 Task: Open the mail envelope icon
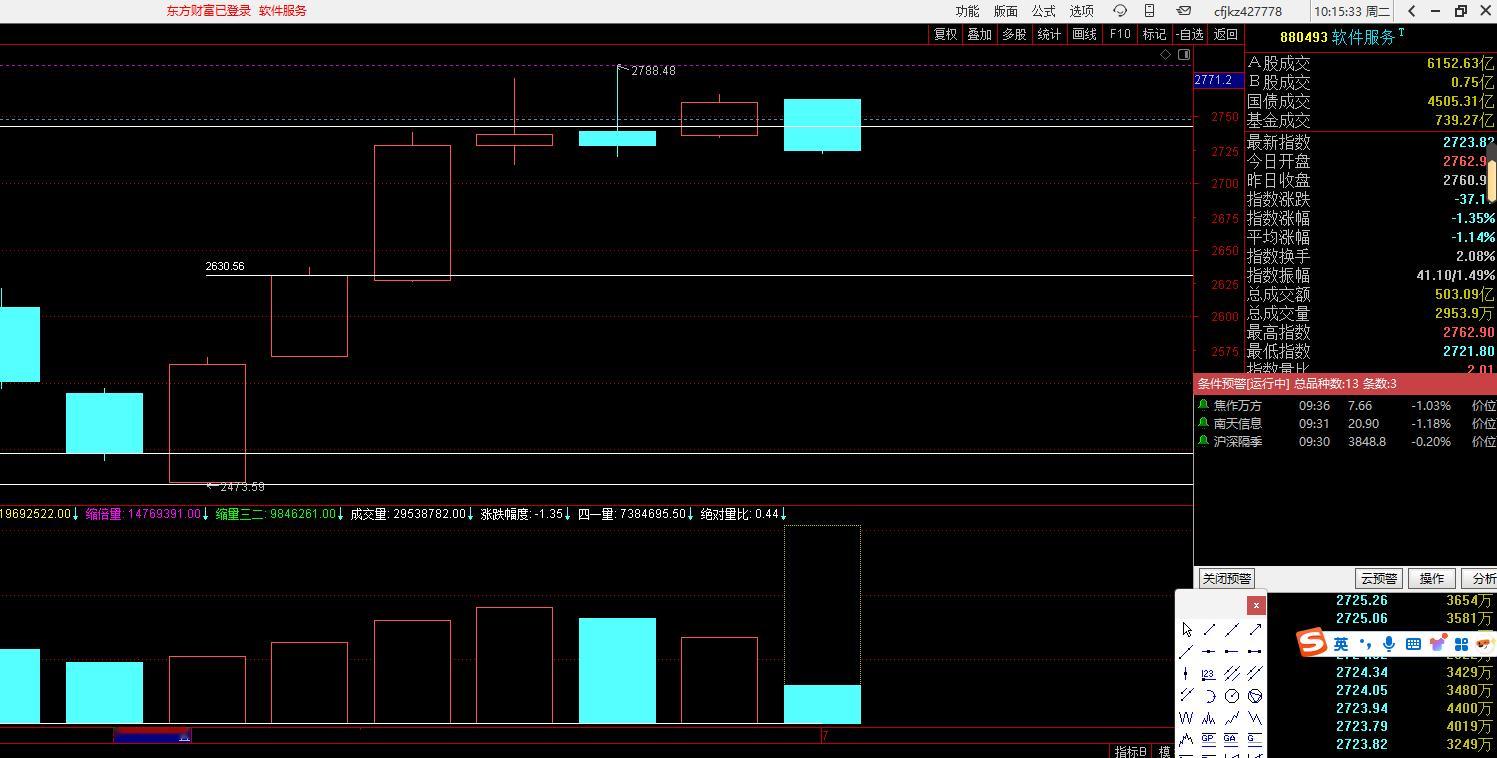click(x=1183, y=11)
